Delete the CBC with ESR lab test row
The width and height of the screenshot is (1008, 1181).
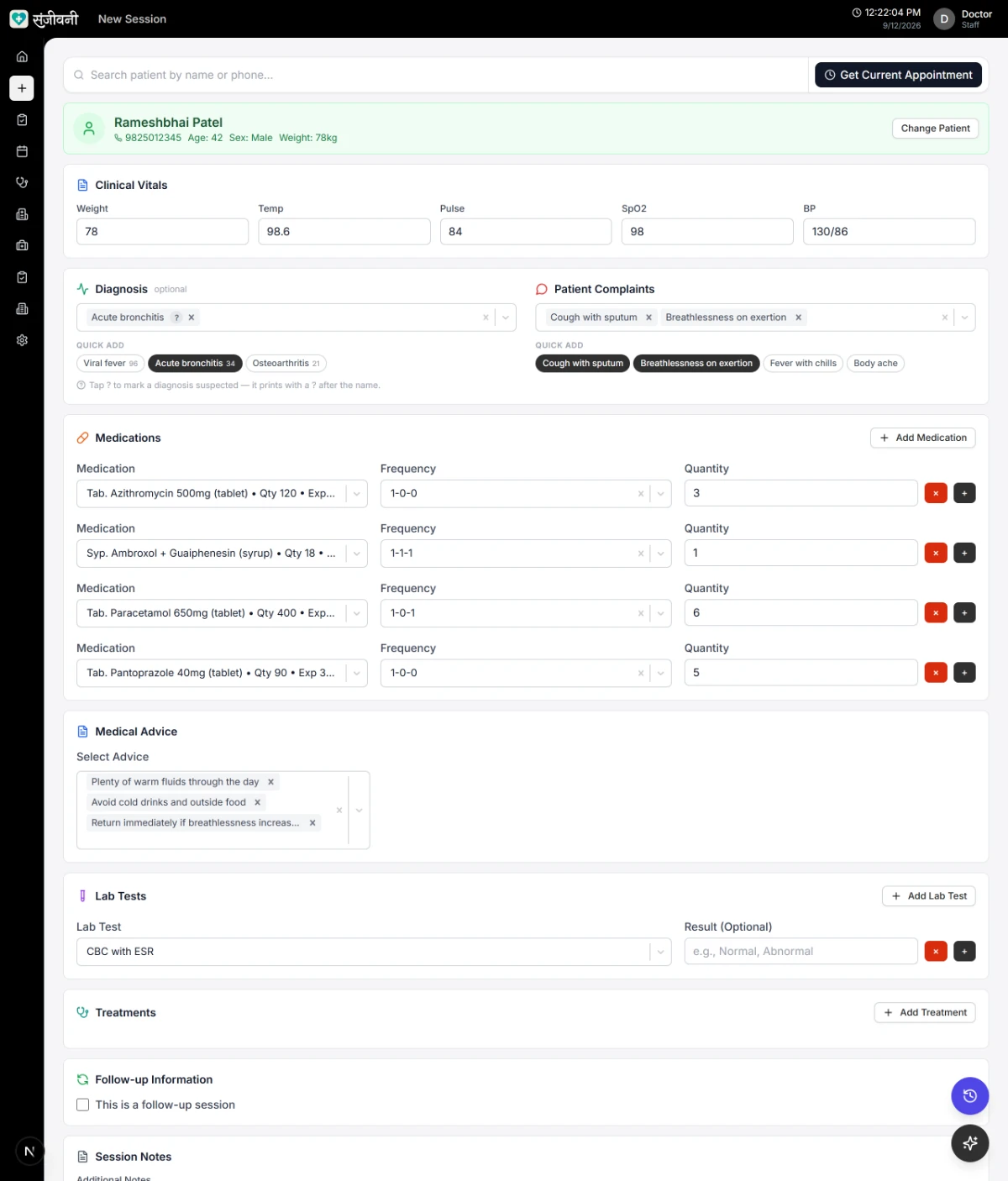(936, 952)
